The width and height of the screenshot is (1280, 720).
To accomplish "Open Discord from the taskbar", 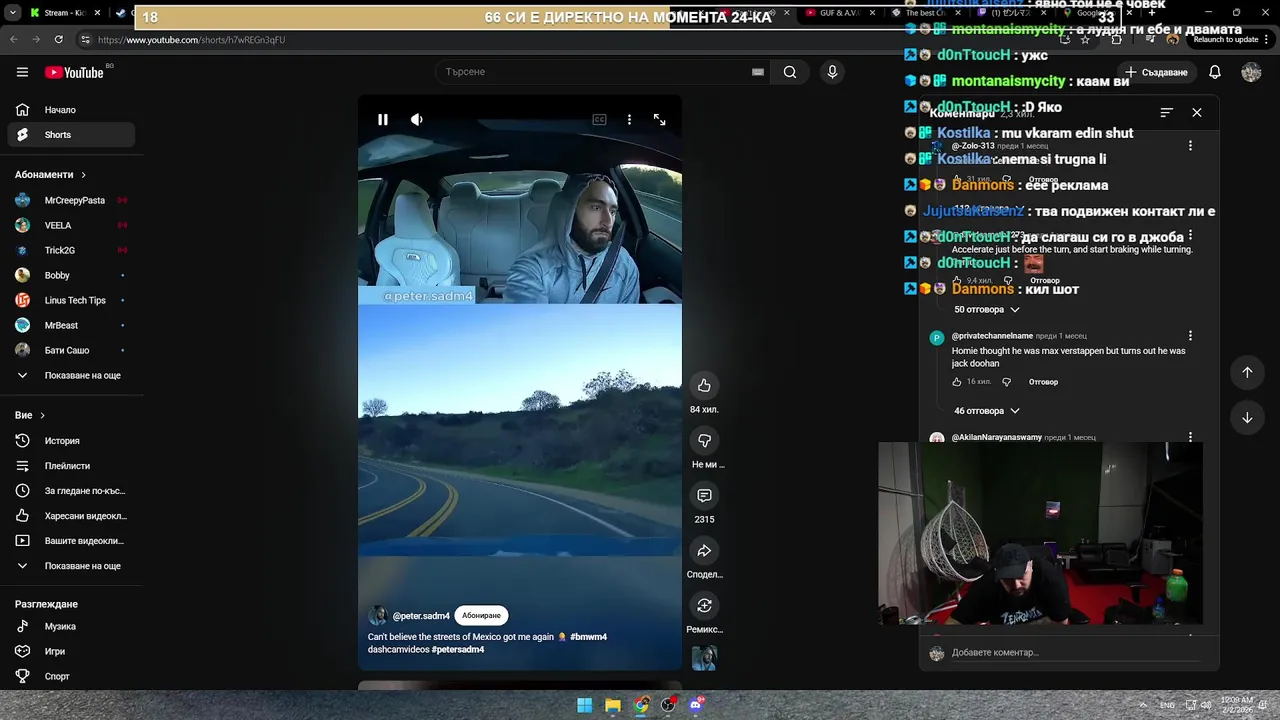I will click(x=696, y=705).
